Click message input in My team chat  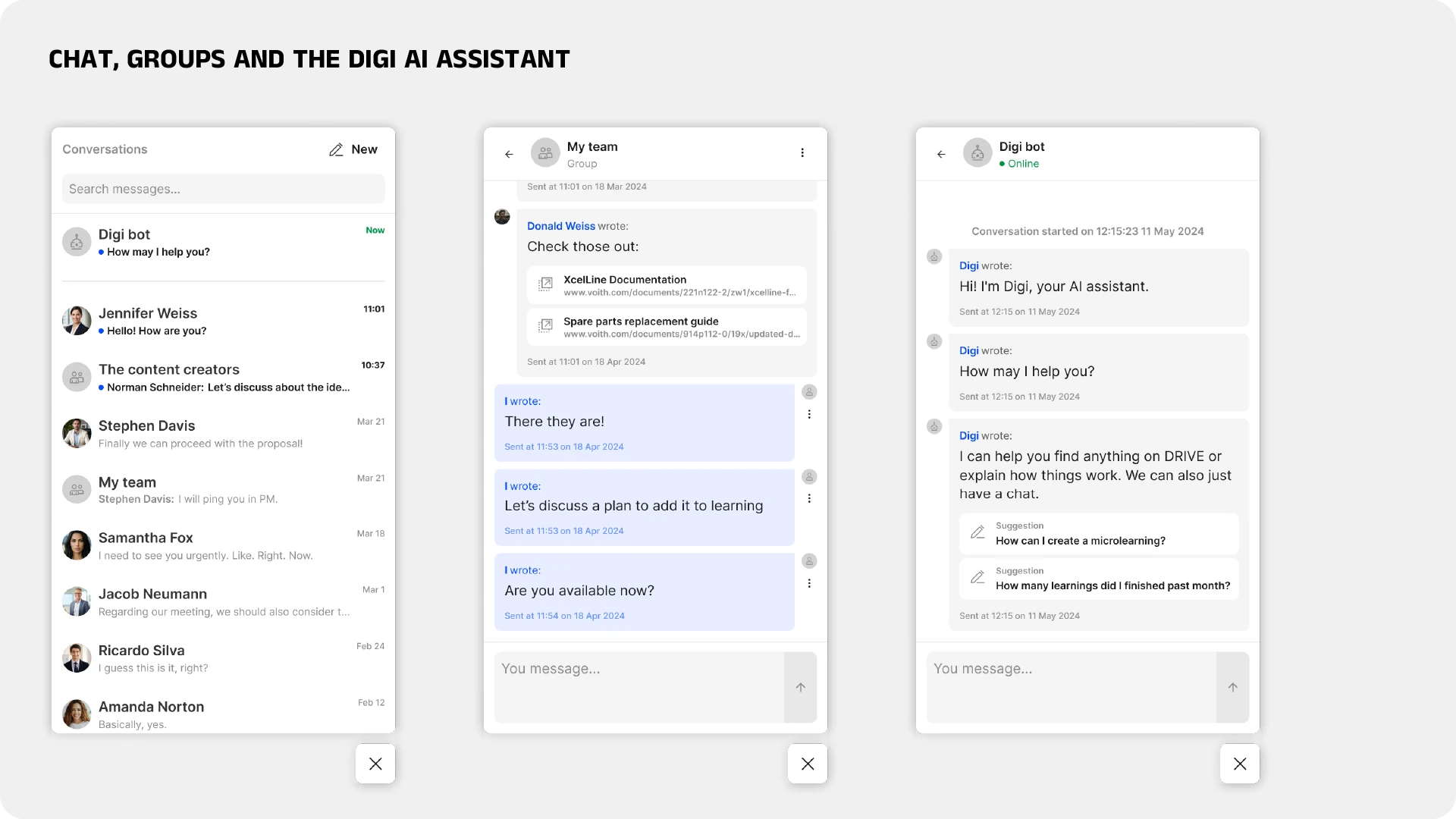click(639, 687)
